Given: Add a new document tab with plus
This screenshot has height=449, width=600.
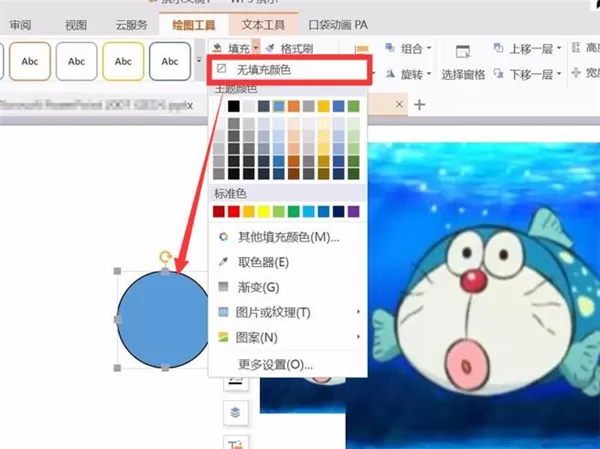Looking at the screenshot, I should (x=420, y=104).
